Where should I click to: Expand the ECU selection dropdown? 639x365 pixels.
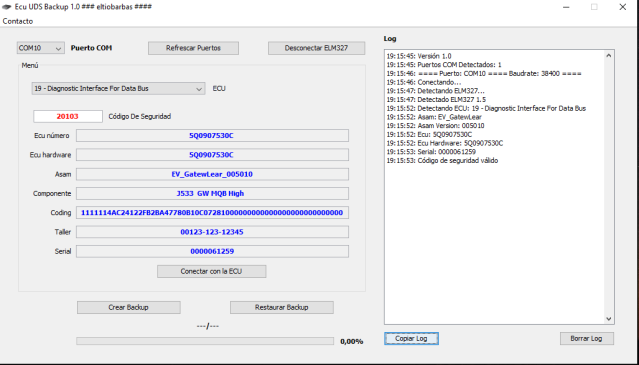point(118,88)
